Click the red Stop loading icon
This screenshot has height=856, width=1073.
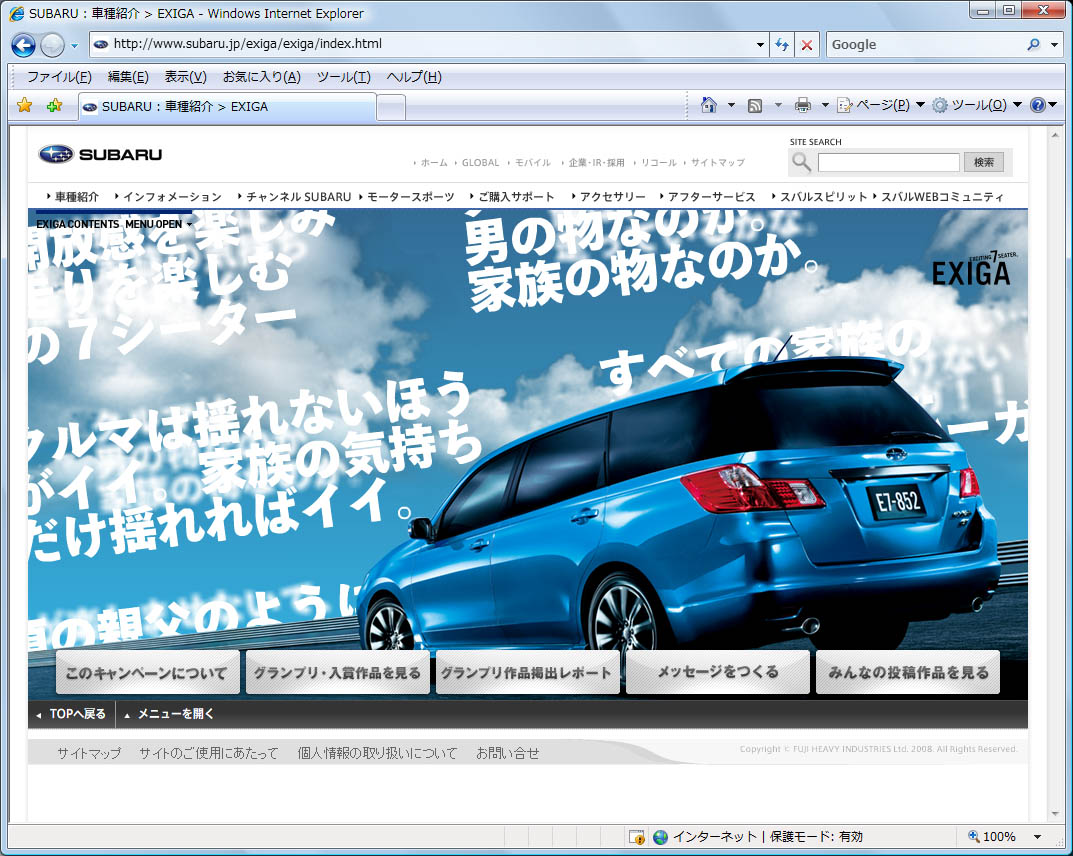pos(807,45)
